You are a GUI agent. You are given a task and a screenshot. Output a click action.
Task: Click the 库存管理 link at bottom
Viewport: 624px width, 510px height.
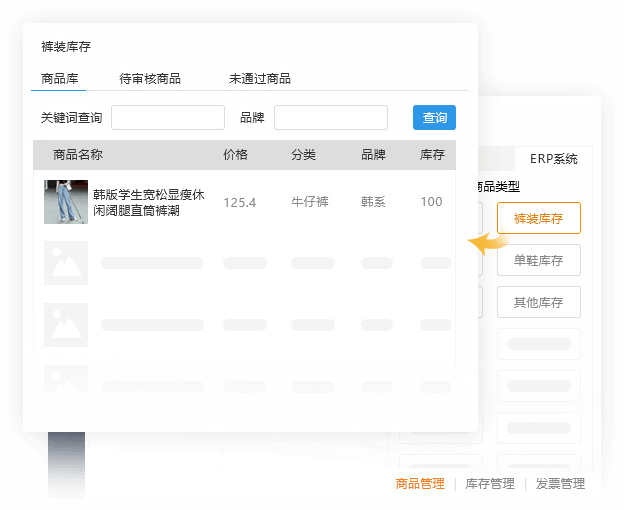pyautogui.click(x=490, y=484)
